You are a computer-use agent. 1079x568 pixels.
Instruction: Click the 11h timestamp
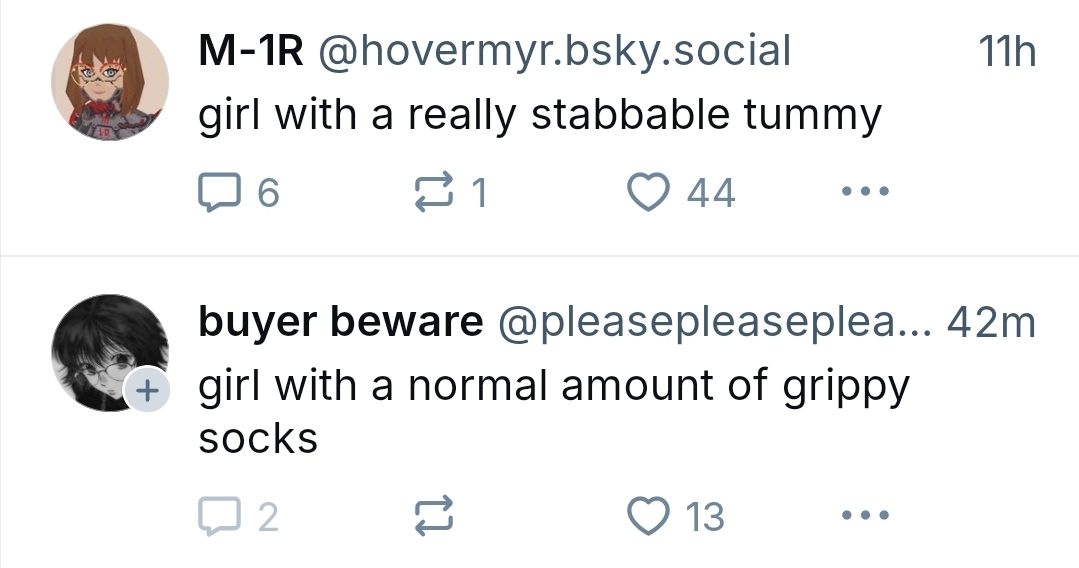pyautogui.click(x=1006, y=52)
